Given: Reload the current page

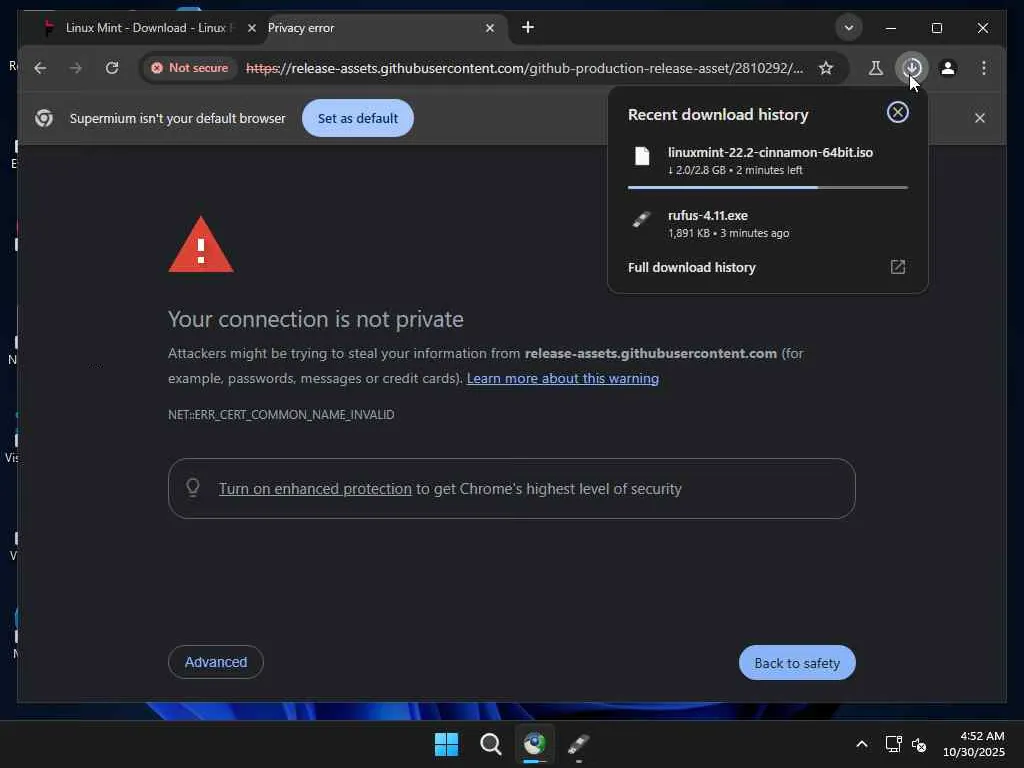Looking at the screenshot, I should coord(112,68).
